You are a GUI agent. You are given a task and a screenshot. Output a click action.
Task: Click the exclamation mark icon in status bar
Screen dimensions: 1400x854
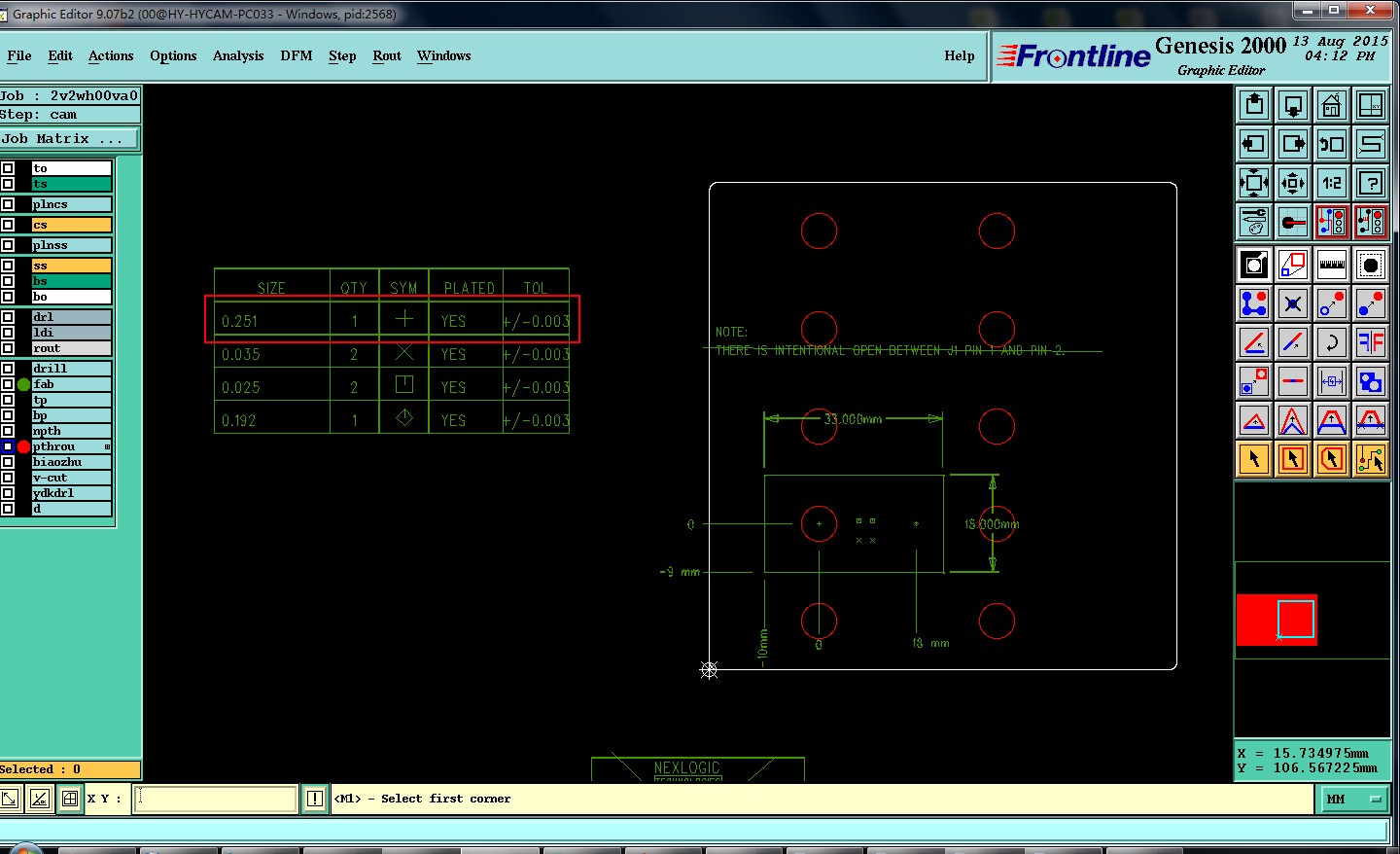[x=315, y=799]
